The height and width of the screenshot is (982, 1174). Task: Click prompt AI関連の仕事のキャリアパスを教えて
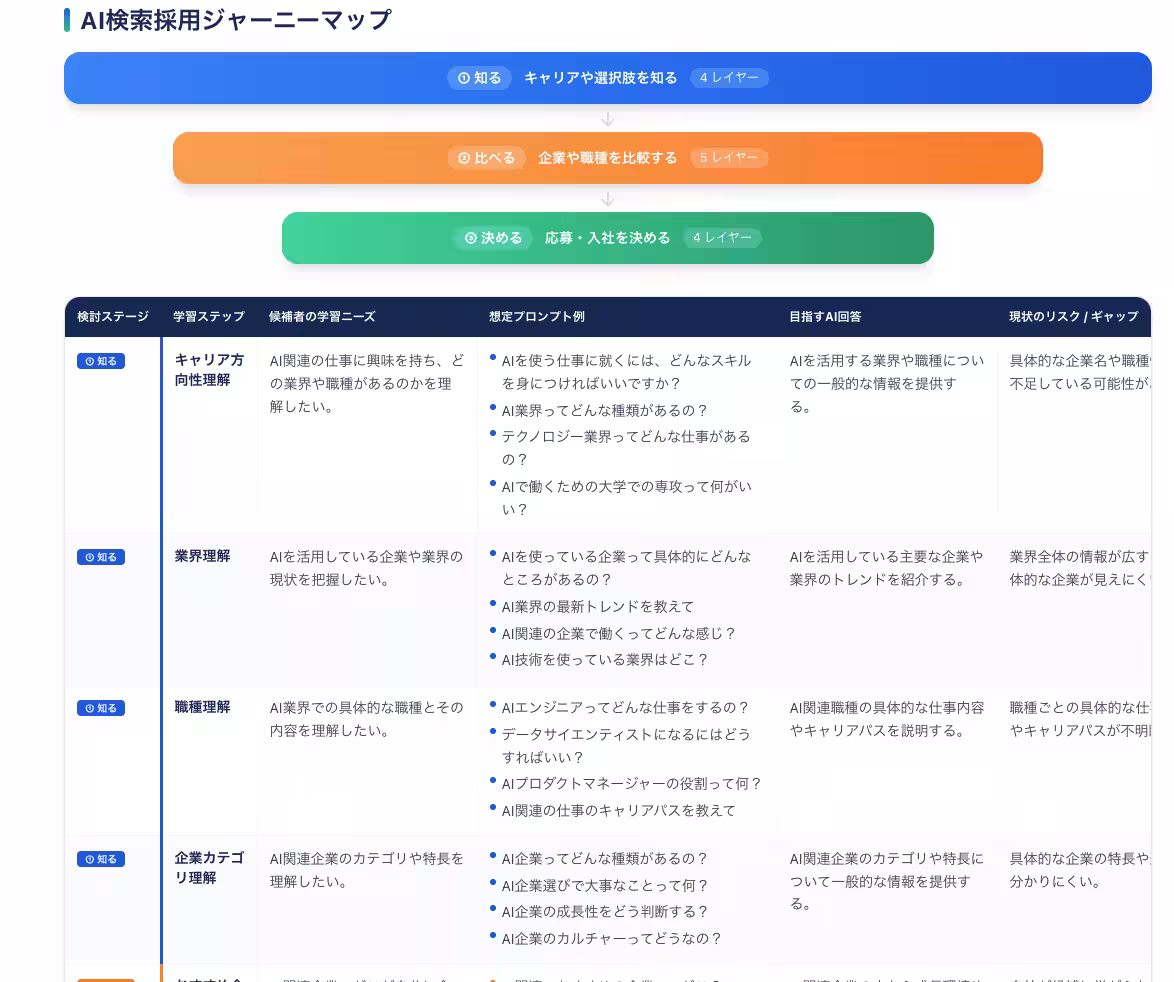click(x=618, y=811)
